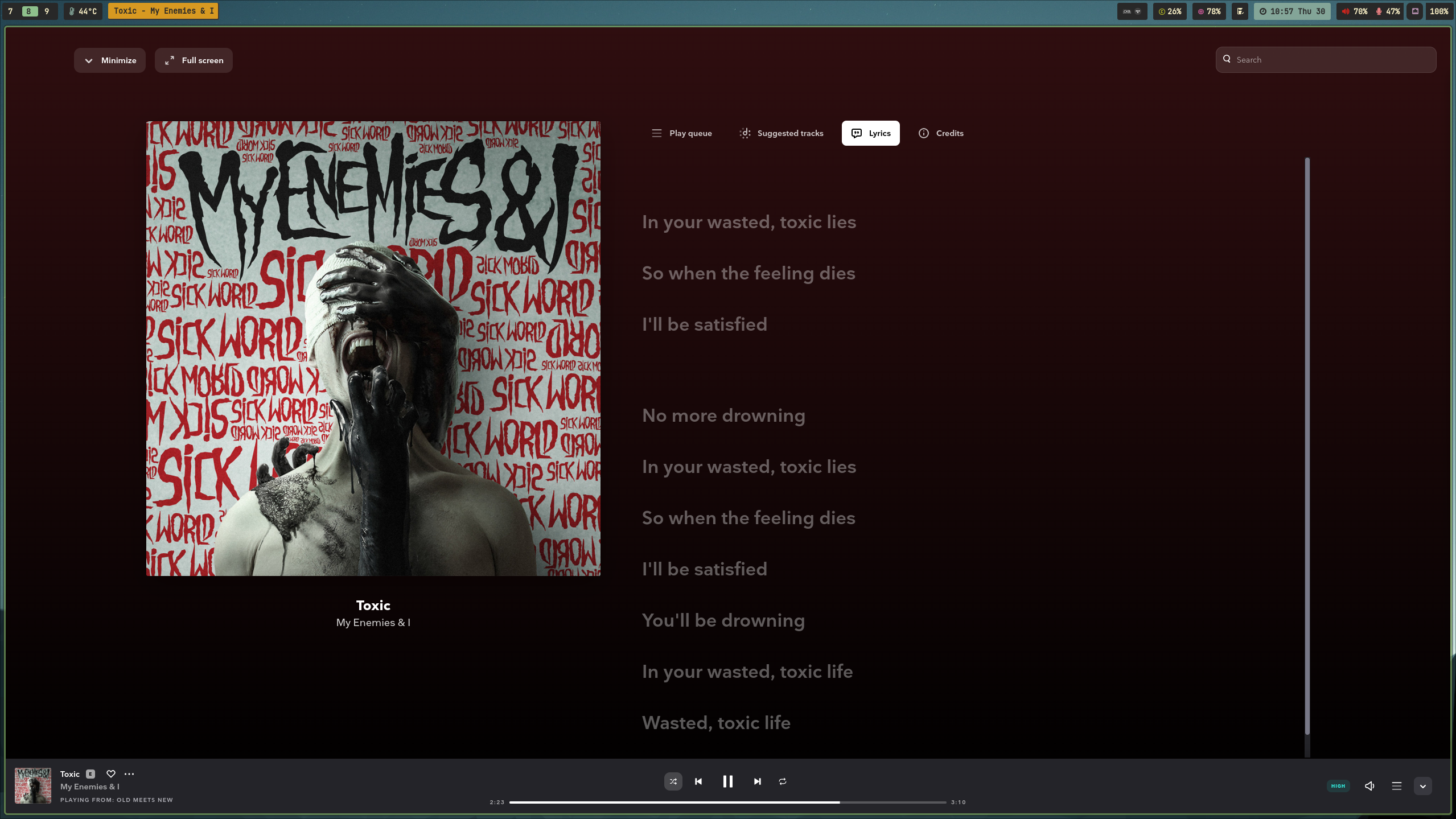
Task: Open more options for the Toxic track
Action: click(x=129, y=774)
